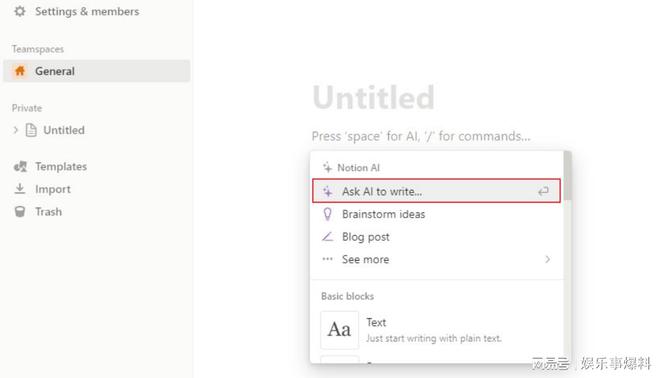Click the Settings & members gear icon
Screen dimensions: 660x378
[x=20, y=11]
